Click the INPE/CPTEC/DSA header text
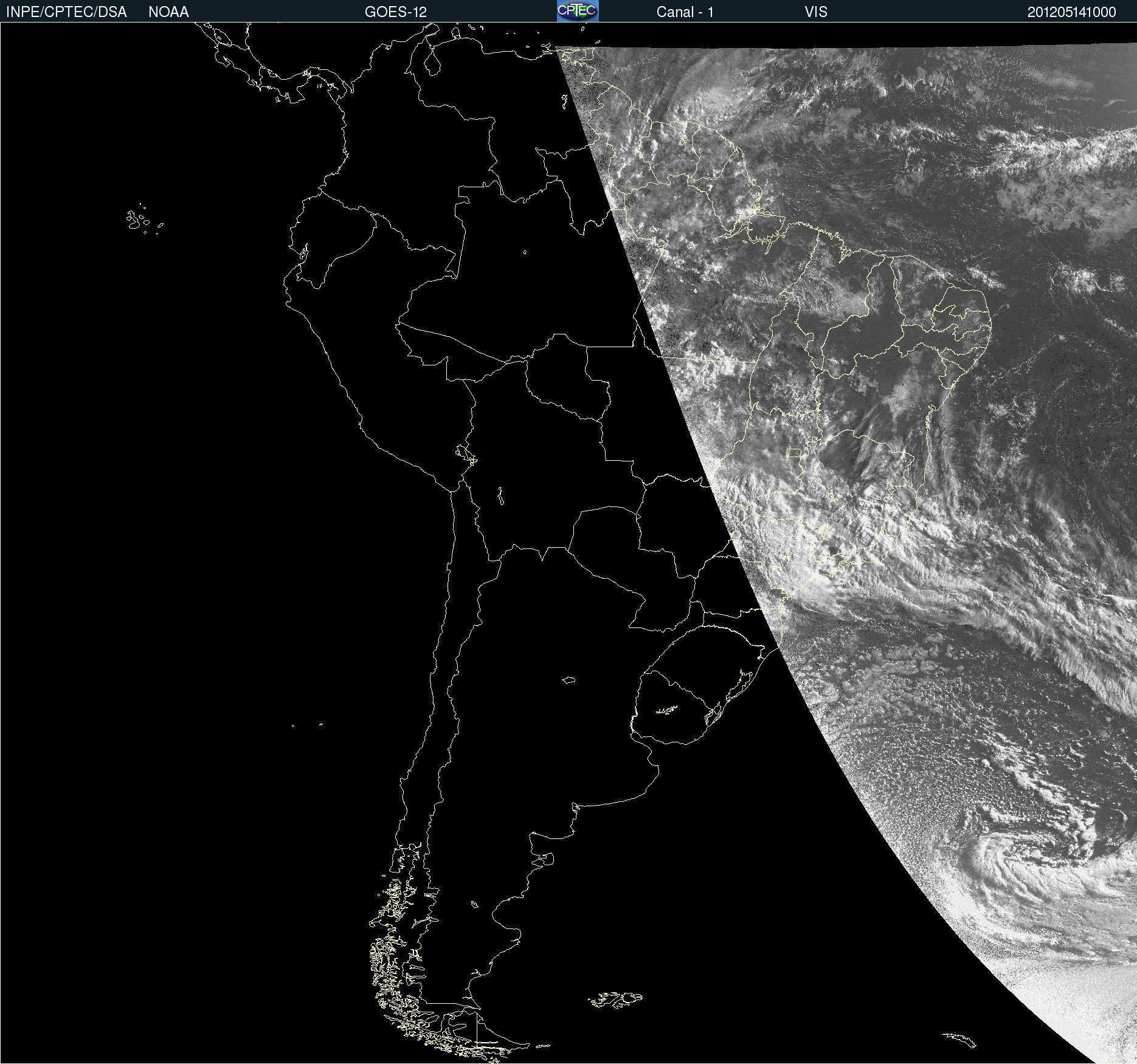 point(66,12)
